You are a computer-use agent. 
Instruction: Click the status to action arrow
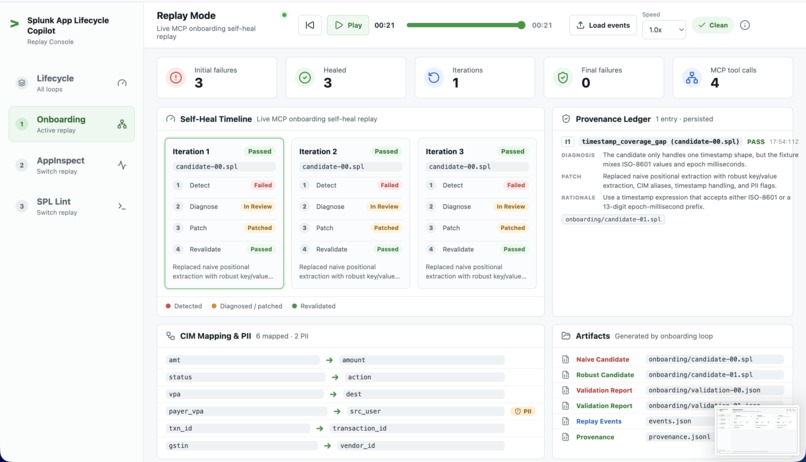pyautogui.click(x=335, y=377)
